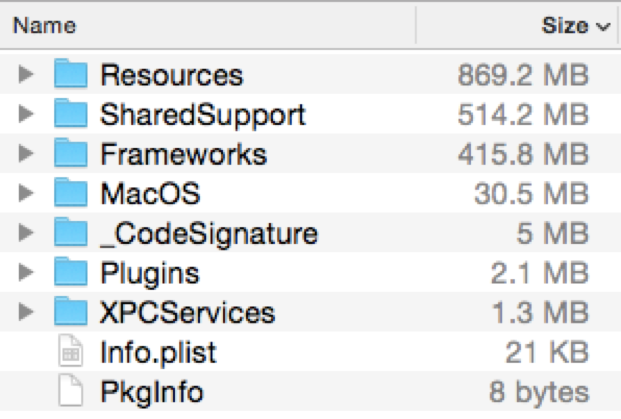Click the _CodeSignature folder icon
The width and height of the screenshot is (621, 419).
(70, 233)
